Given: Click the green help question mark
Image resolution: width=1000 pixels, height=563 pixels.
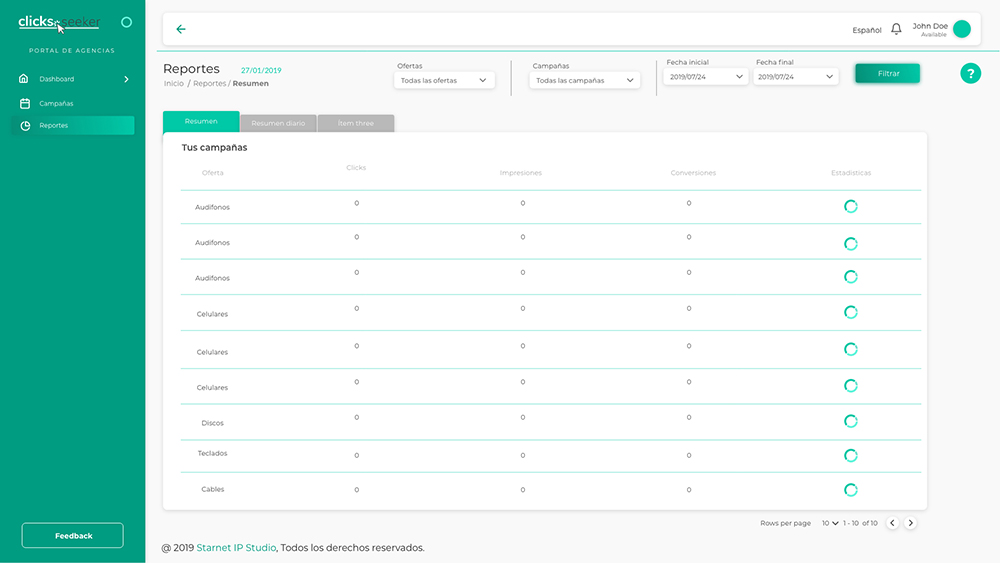Looking at the screenshot, I should (x=970, y=73).
